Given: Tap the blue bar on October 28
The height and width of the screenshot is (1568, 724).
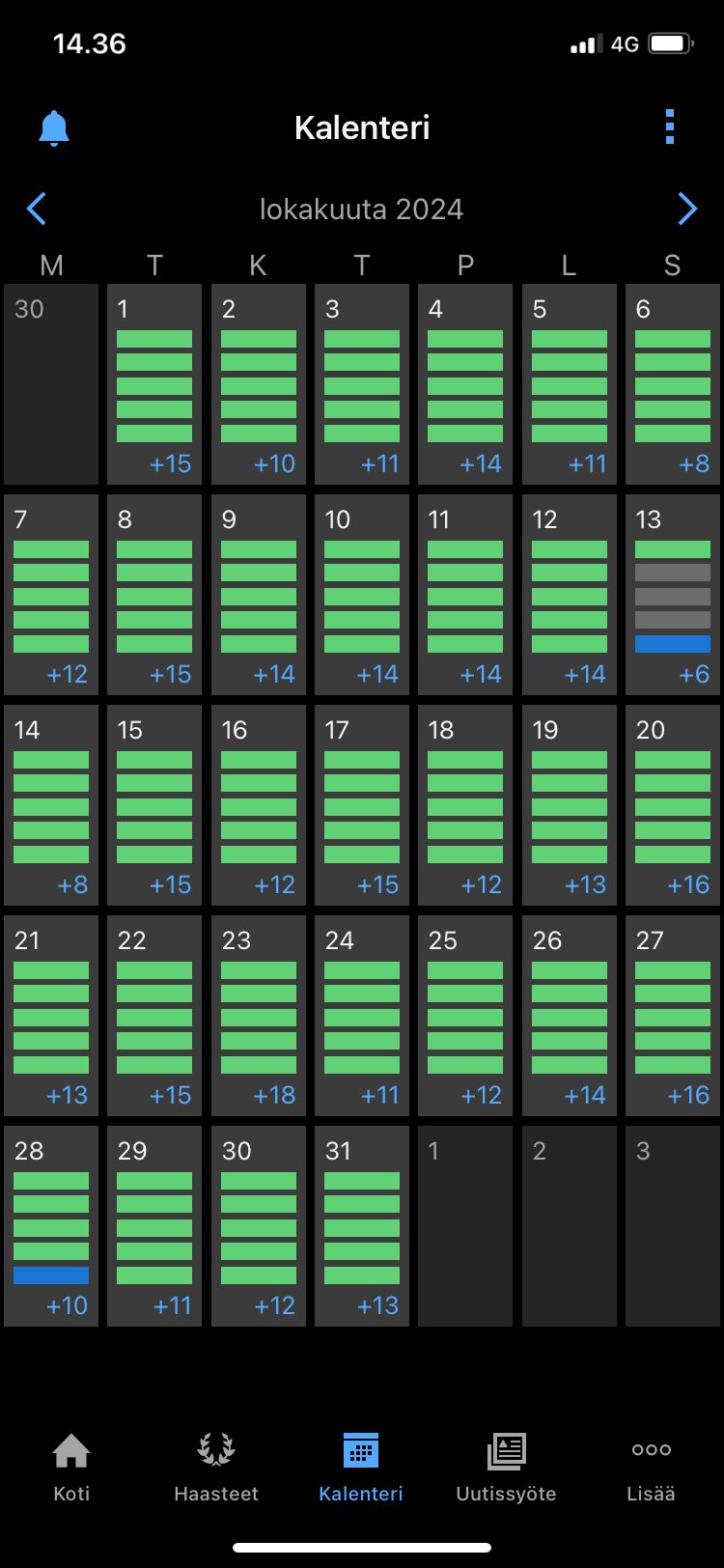Looking at the screenshot, I should (x=51, y=1275).
